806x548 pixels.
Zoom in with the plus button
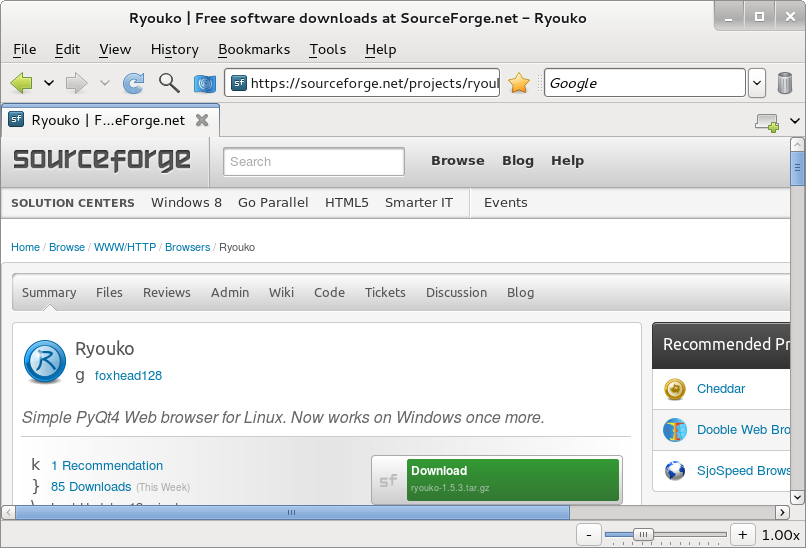point(742,535)
